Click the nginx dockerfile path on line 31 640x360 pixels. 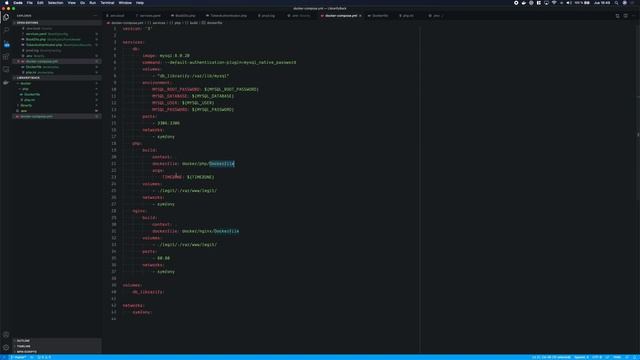click(x=211, y=231)
